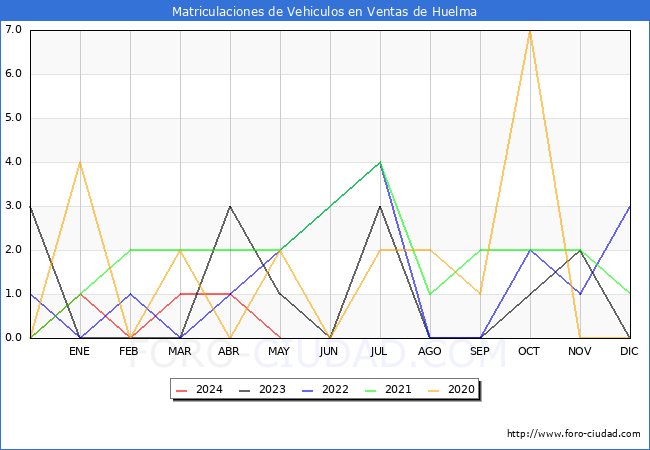Image resolution: width=650 pixels, height=450 pixels.
Task: Click the red 2024 legend color marker
Action: (182, 390)
